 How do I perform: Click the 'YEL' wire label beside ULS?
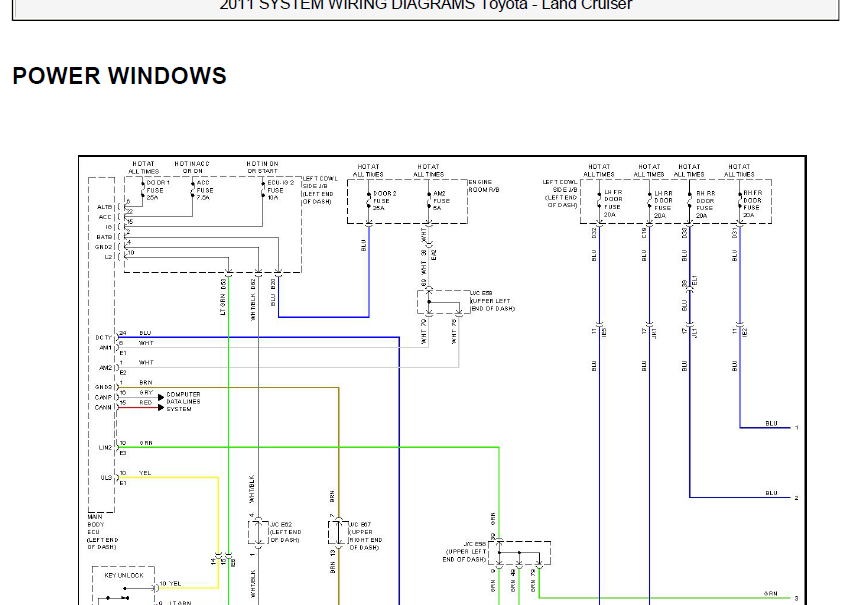pyautogui.click(x=145, y=473)
